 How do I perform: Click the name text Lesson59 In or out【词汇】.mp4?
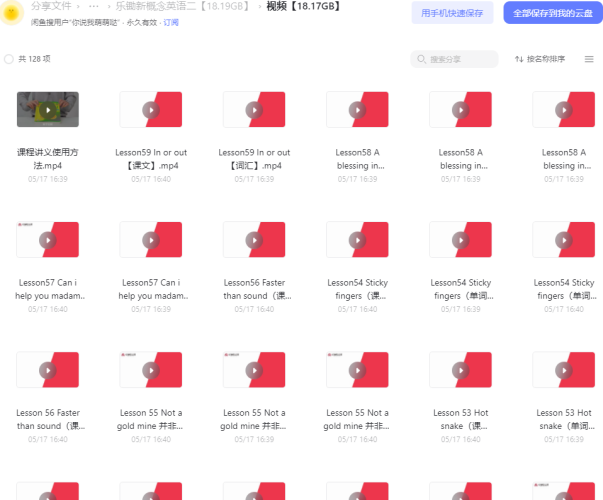[254, 159]
